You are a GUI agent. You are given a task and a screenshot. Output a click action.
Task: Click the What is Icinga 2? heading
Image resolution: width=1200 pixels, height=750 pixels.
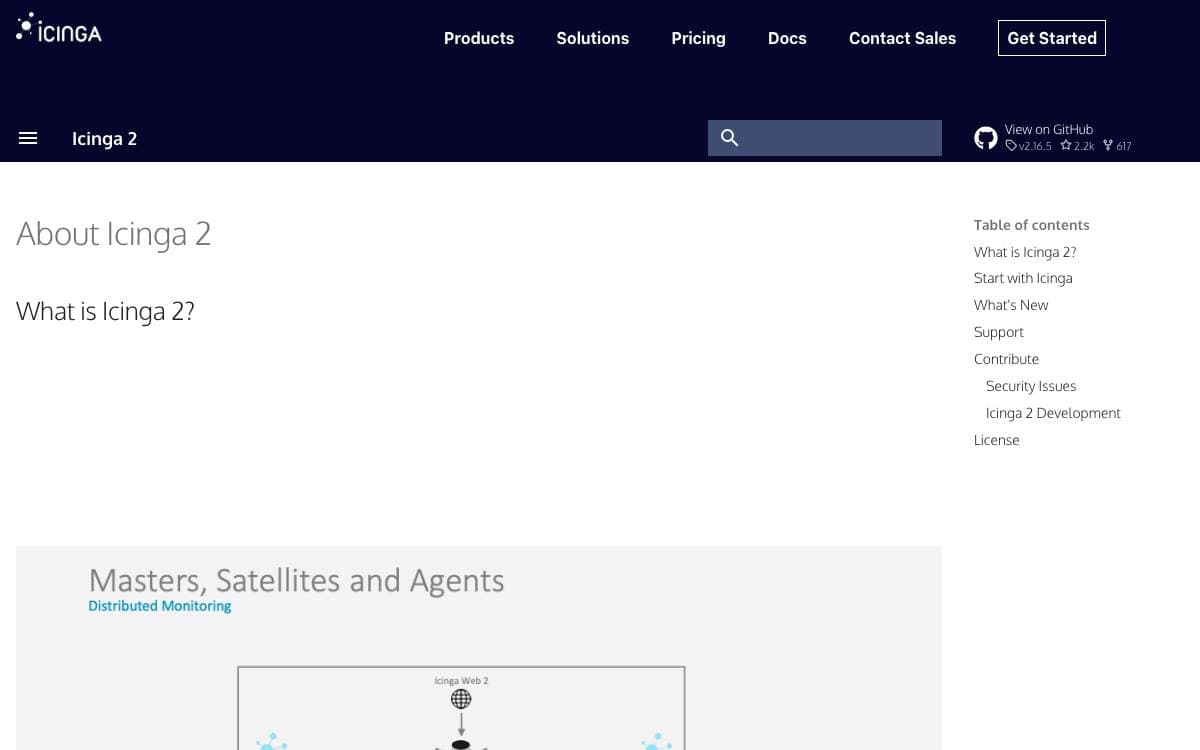105,311
